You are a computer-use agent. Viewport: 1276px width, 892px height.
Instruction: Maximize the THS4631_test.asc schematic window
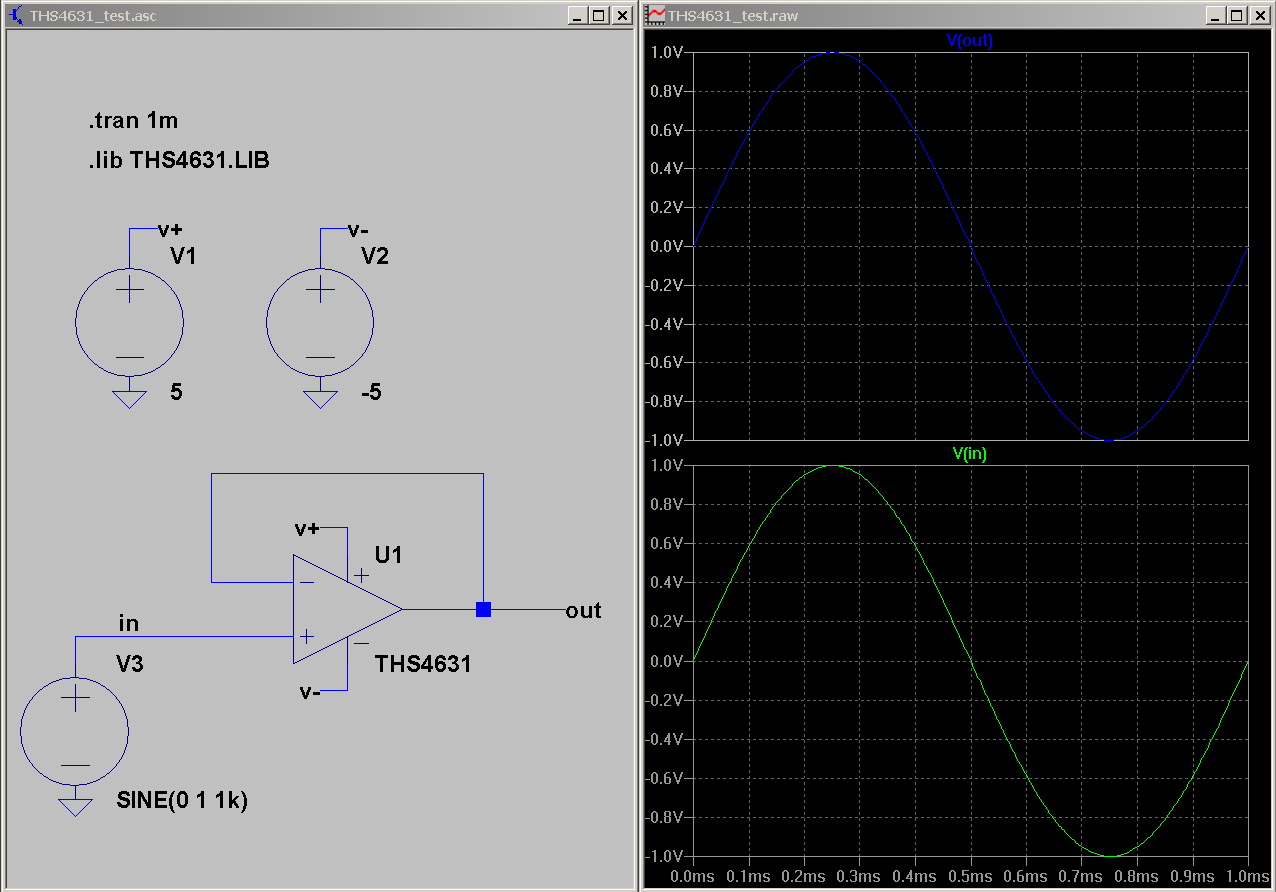pyautogui.click(x=598, y=16)
